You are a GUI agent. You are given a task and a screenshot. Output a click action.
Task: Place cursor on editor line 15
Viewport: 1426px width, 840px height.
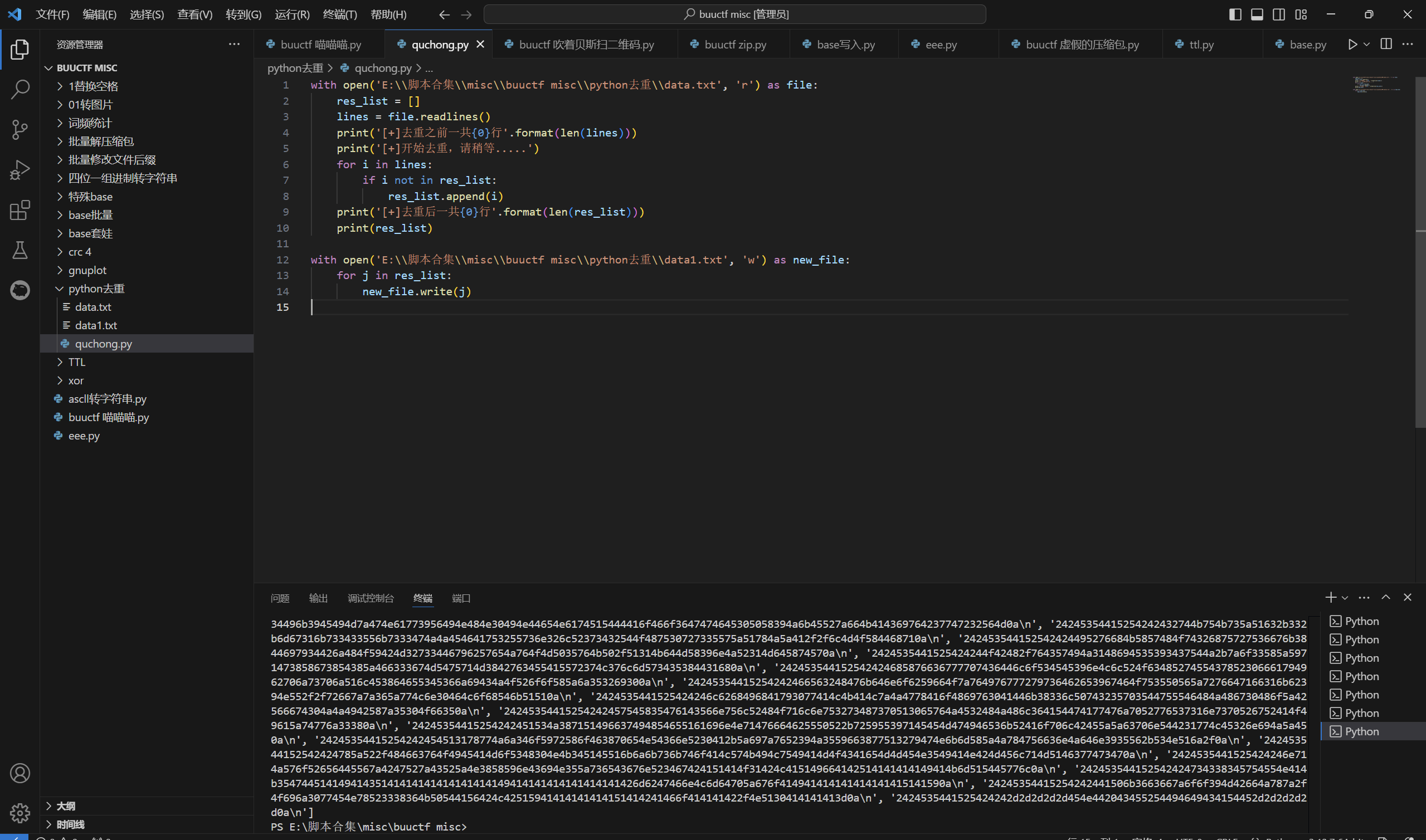829,307
